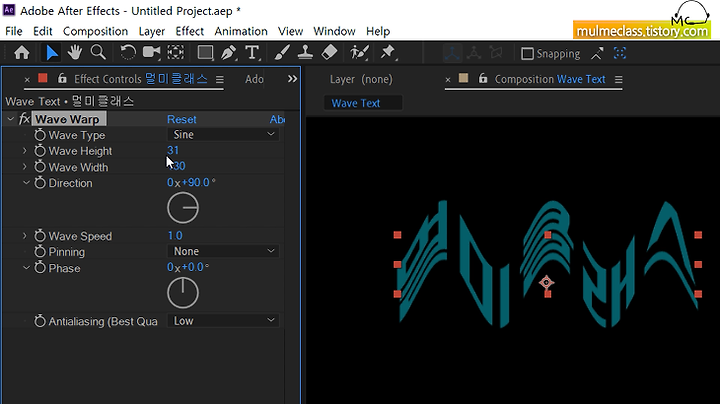Open the Effect Controls panel menu
Image resolution: width=720 pixels, height=404 pixels.
click(x=220, y=80)
